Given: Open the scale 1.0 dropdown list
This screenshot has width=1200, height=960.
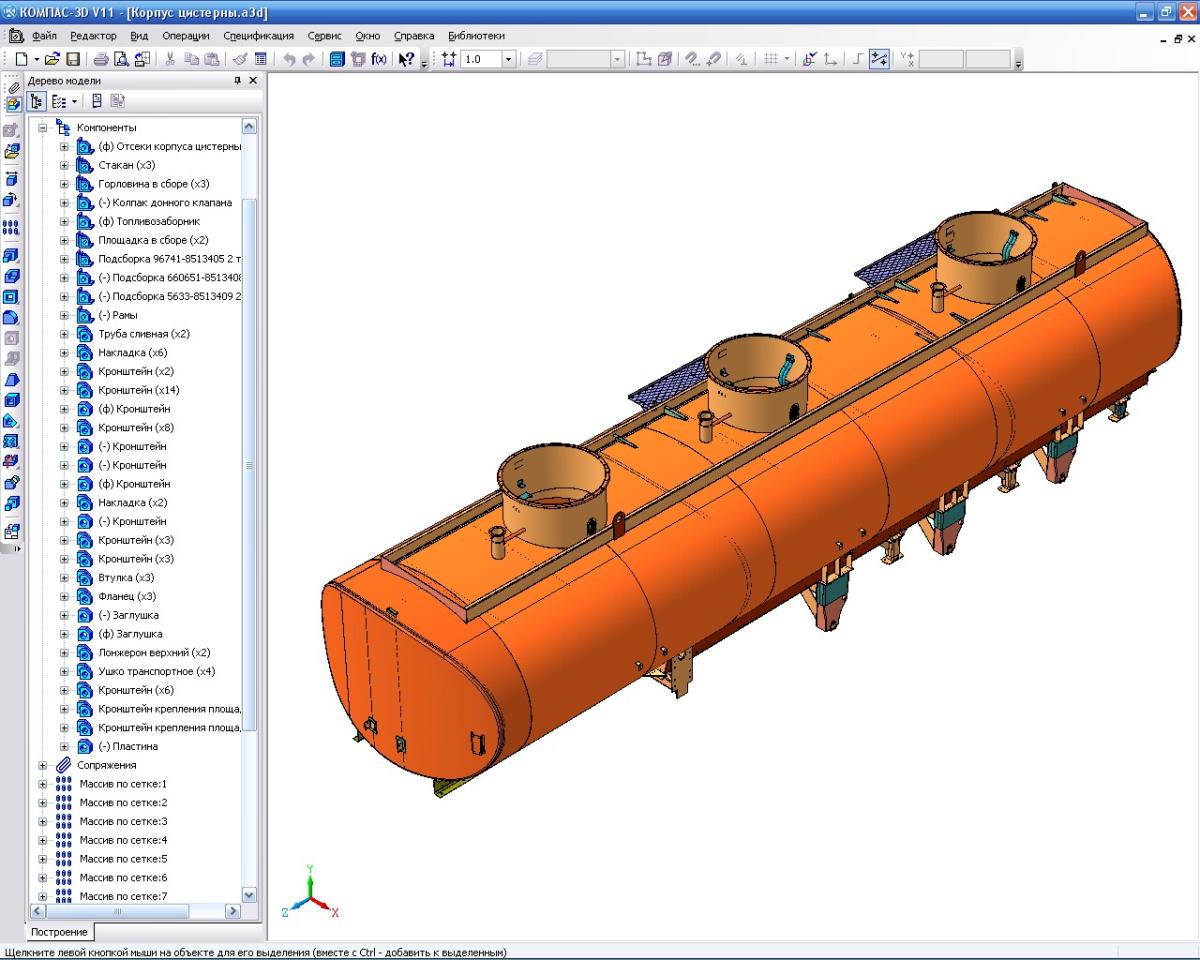Looking at the screenshot, I should (509, 60).
